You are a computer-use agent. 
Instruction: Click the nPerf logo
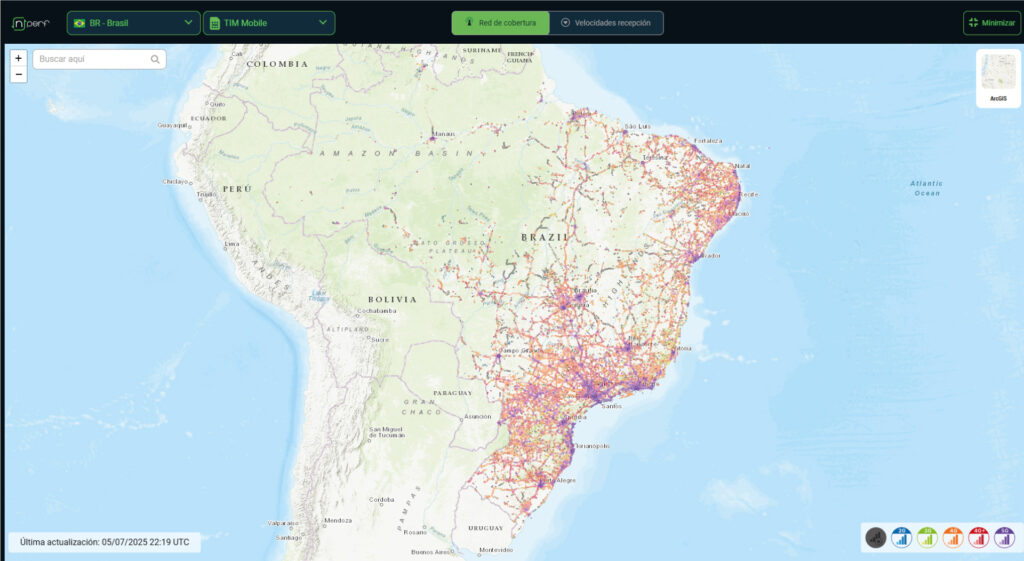pos(31,24)
